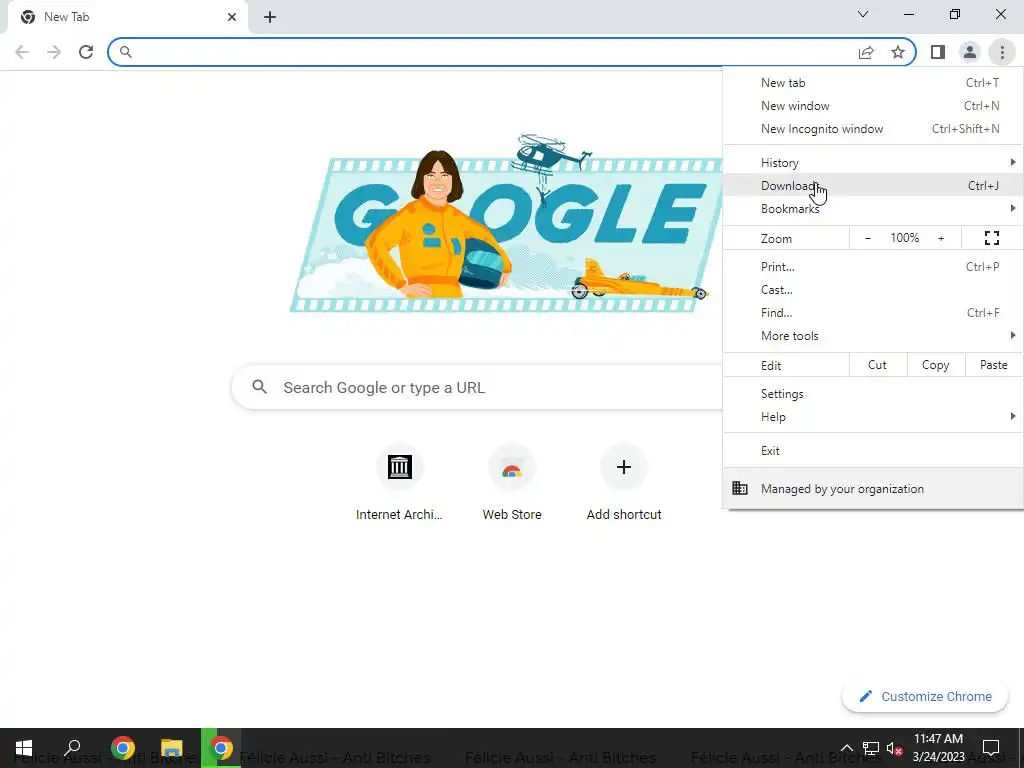The width and height of the screenshot is (1024, 768).
Task: Show hidden system tray icons
Action: click(x=846, y=748)
